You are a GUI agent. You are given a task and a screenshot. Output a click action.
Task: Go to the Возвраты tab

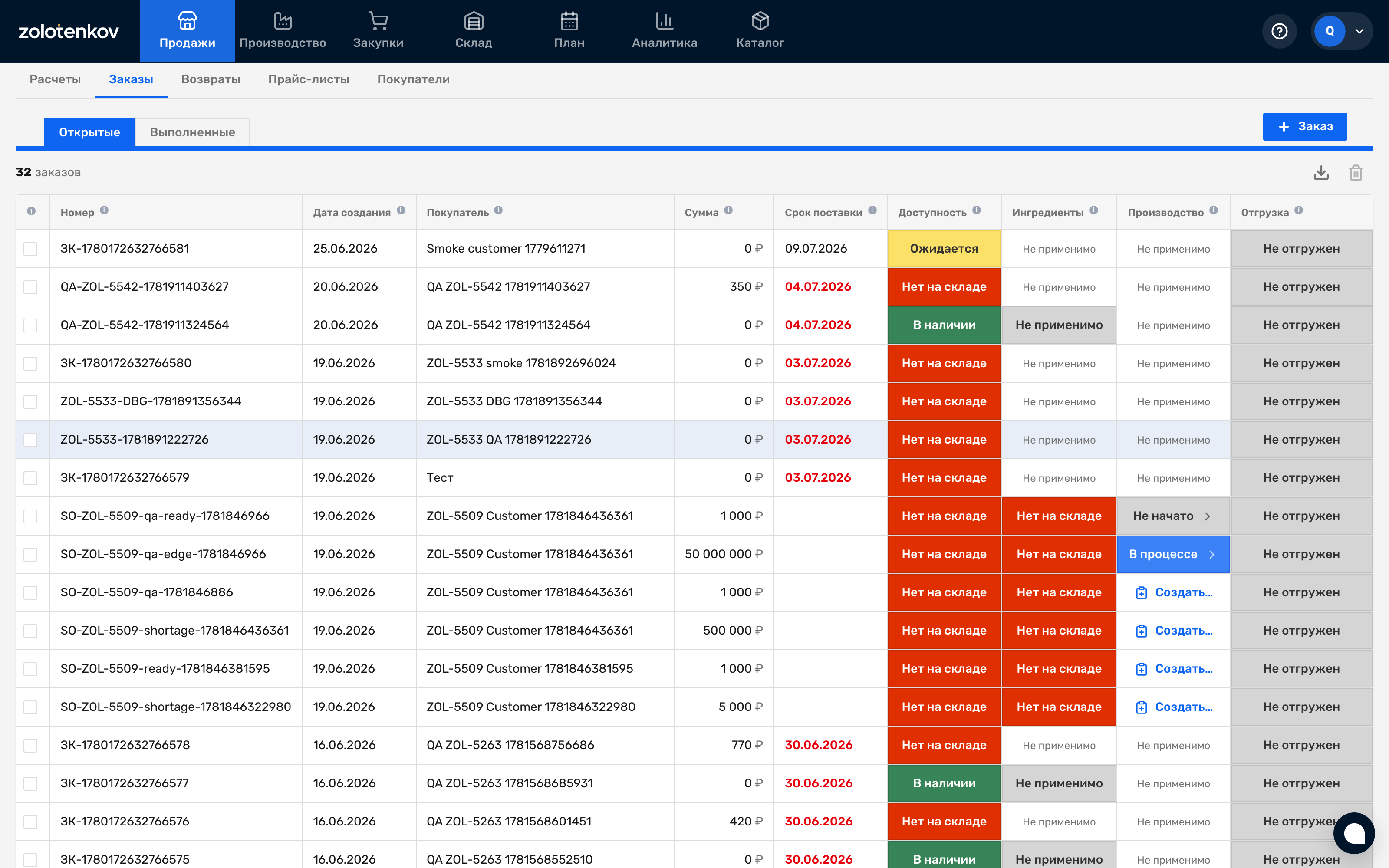coord(211,79)
